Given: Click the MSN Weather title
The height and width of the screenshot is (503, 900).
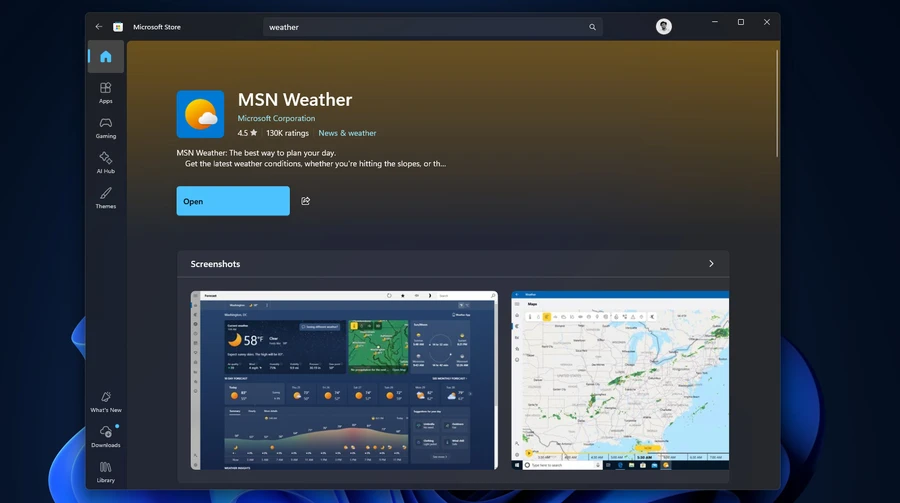Looking at the screenshot, I should click(295, 99).
